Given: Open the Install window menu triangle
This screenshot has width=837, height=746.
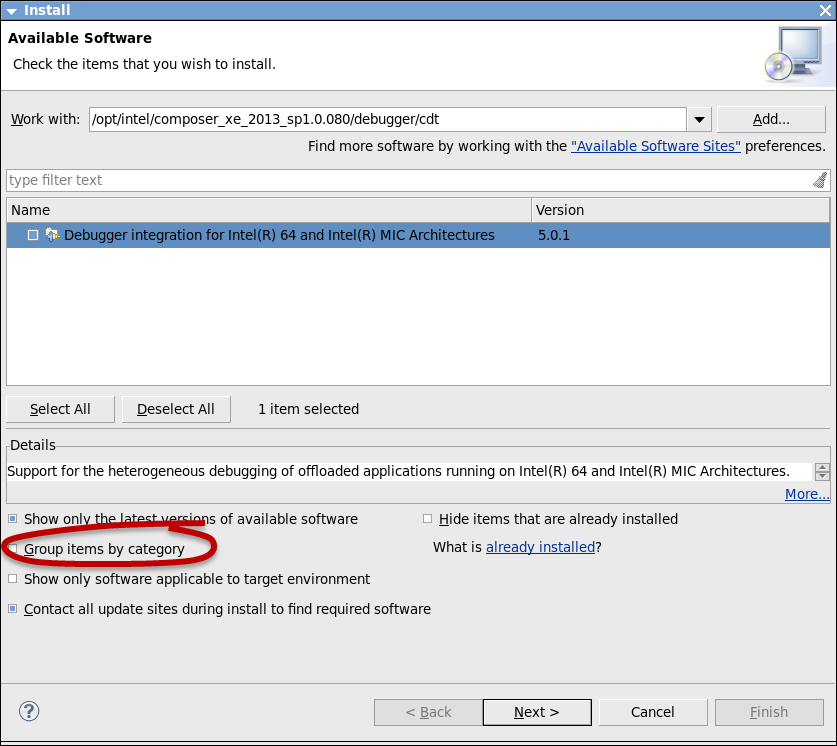Looking at the screenshot, I should [x=12, y=11].
